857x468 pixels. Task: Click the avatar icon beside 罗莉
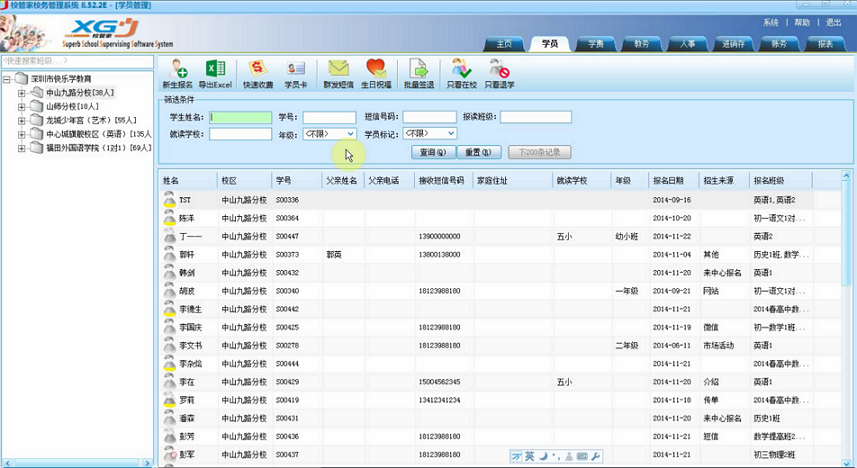click(x=169, y=400)
